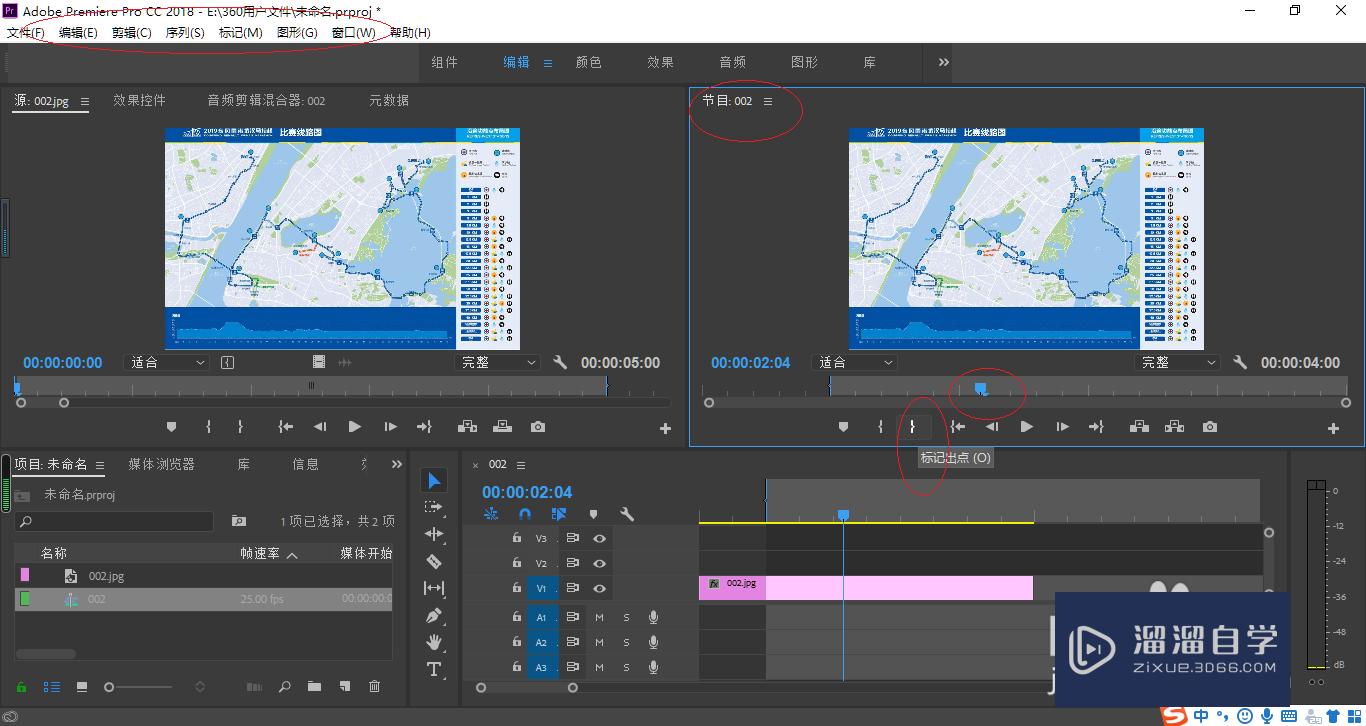
Task: Switch to 颜色 workspace
Action: pyautogui.click(x=588, y=62)
